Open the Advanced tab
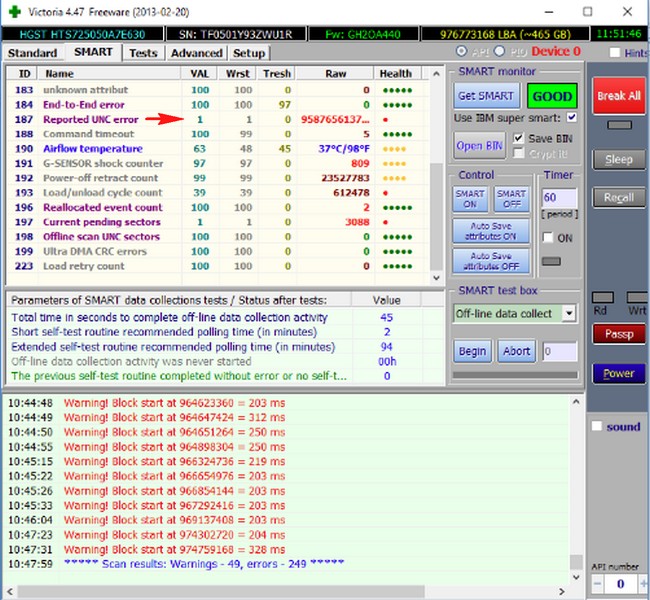Screen dimensions: 650x600 [196, 53]
